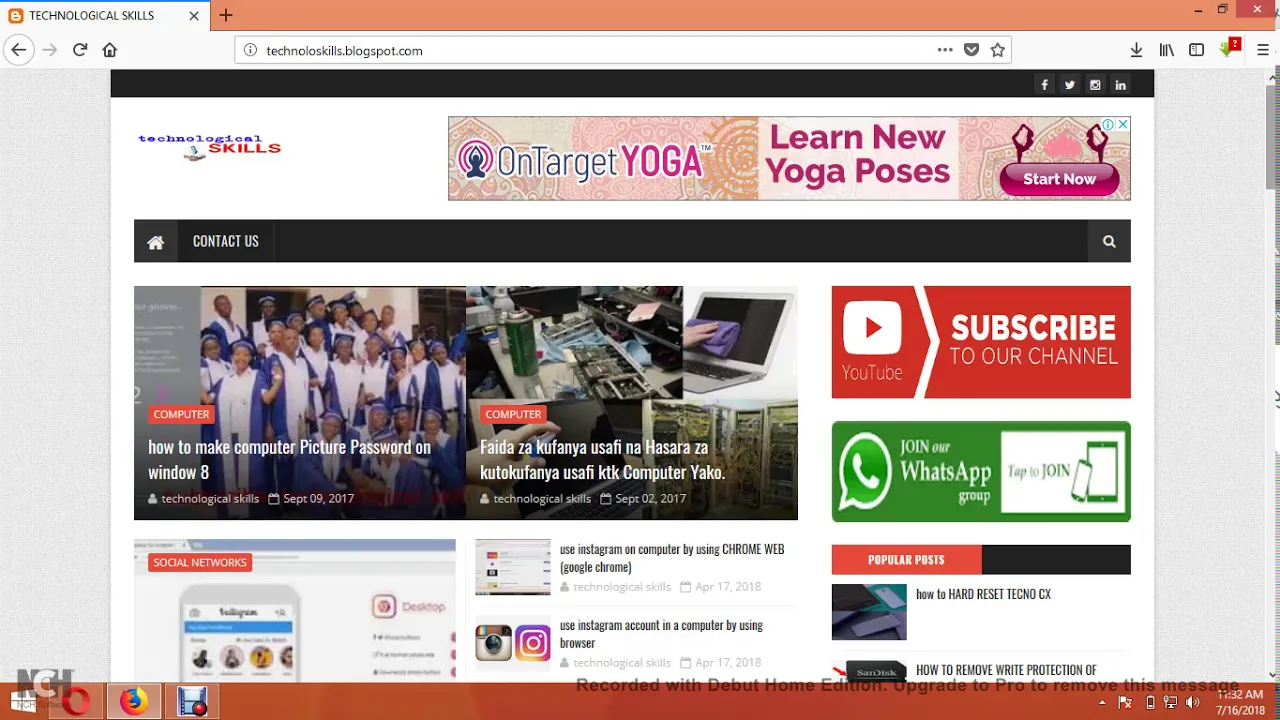
Task: Click author technological skills under Picture Password post
Action: pyautogui.click(x=210, y=498)
